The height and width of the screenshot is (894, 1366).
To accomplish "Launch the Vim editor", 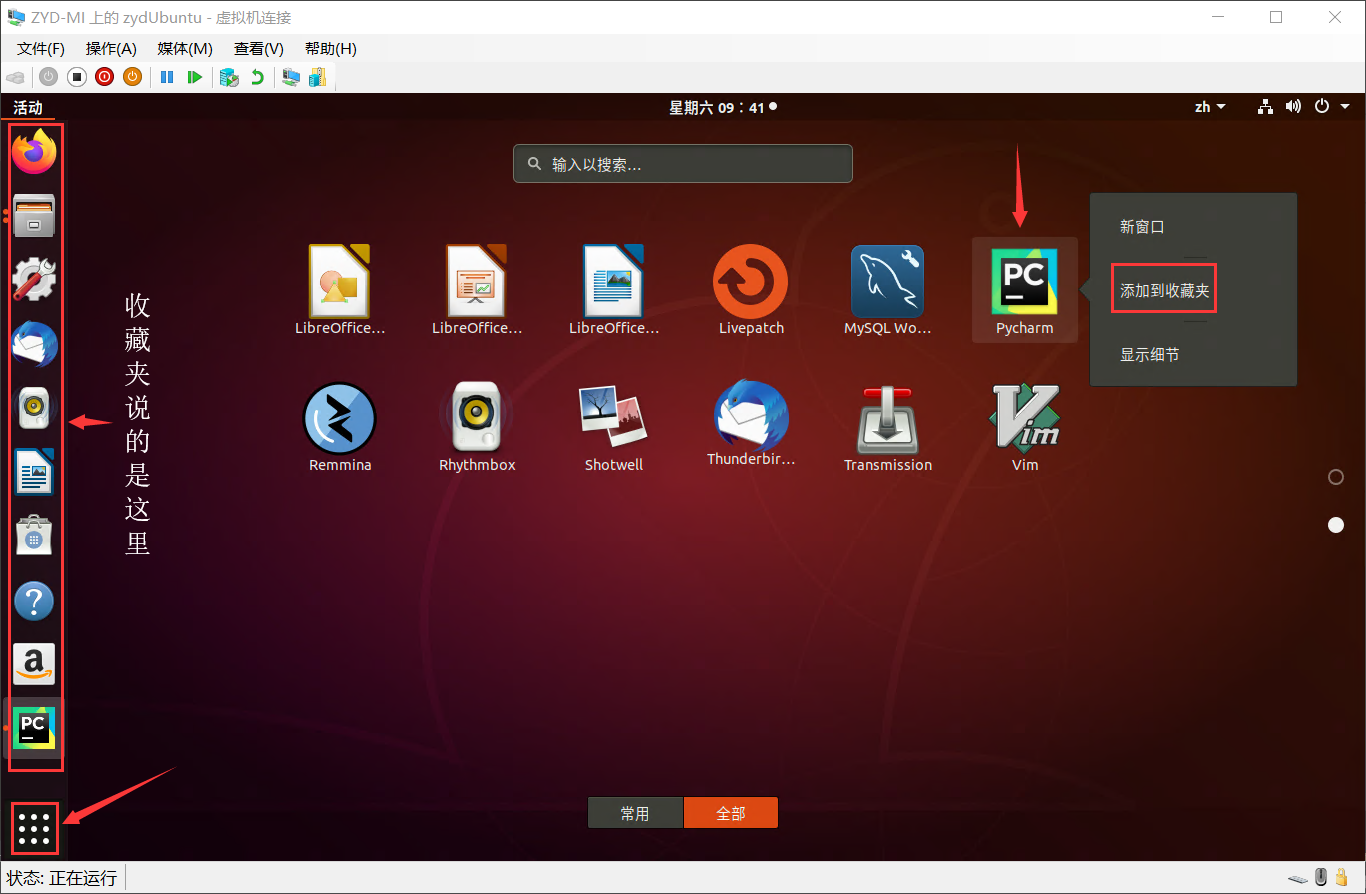I will [x=1025, y=427].
